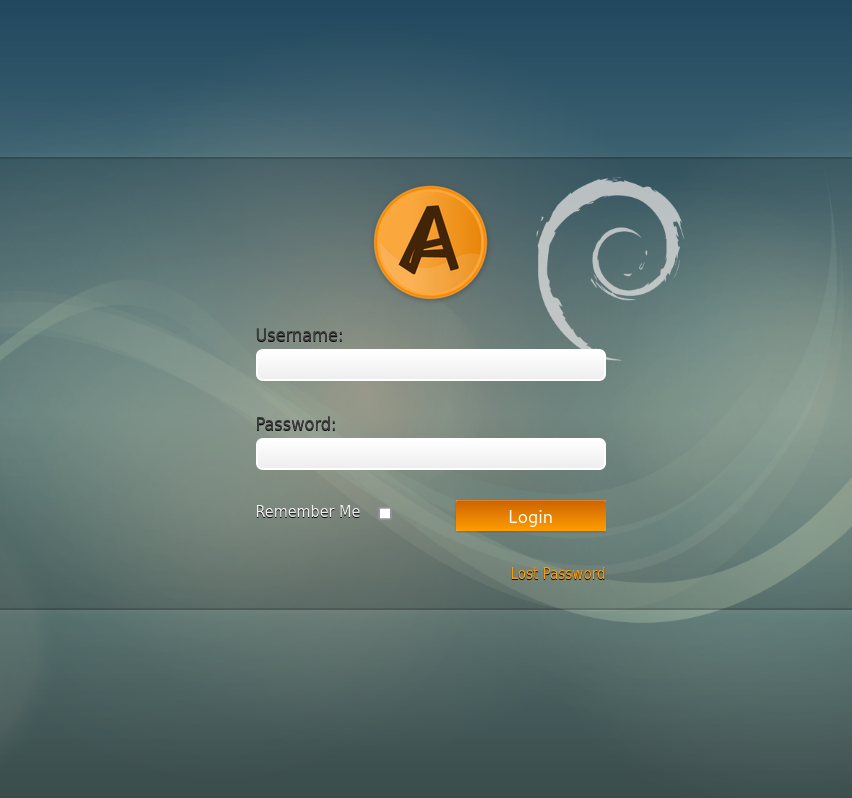Image resolution: width=852 pixels, height=798 pixels.
Task: Check the box next to Remember Me
Action: (384, 512)
